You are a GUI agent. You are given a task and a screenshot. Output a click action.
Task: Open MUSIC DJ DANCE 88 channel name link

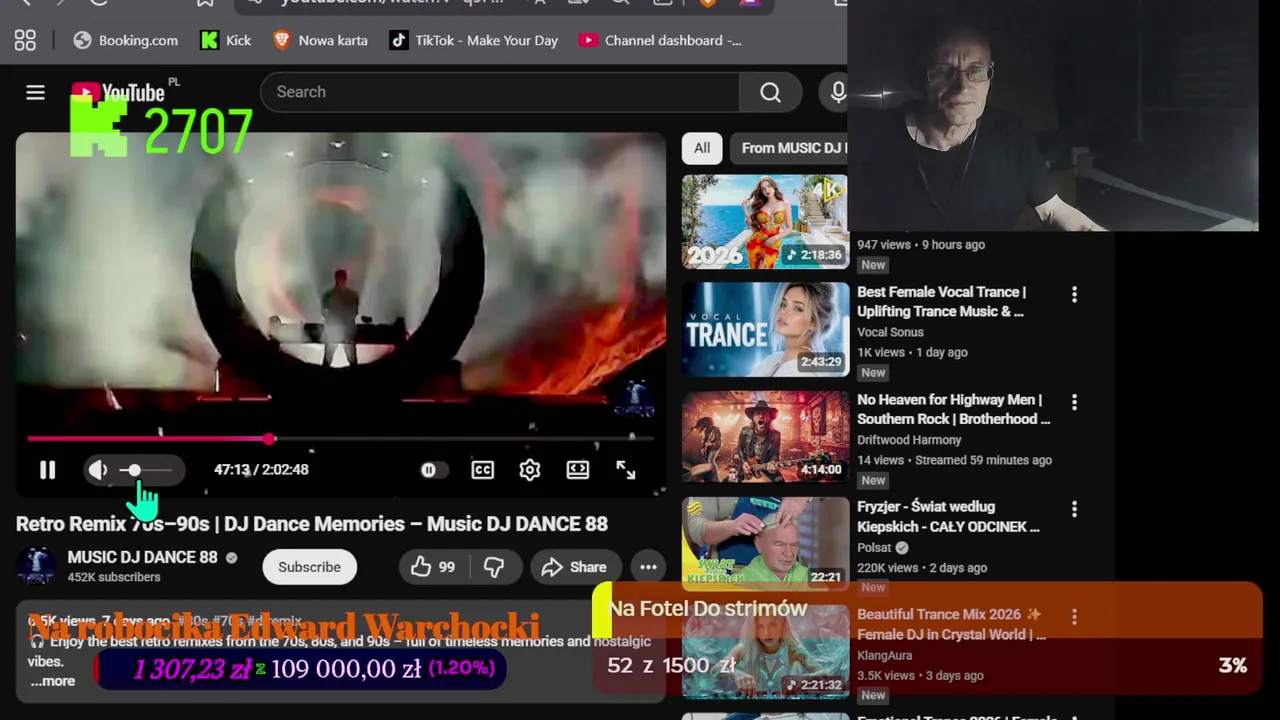(142, 557)
